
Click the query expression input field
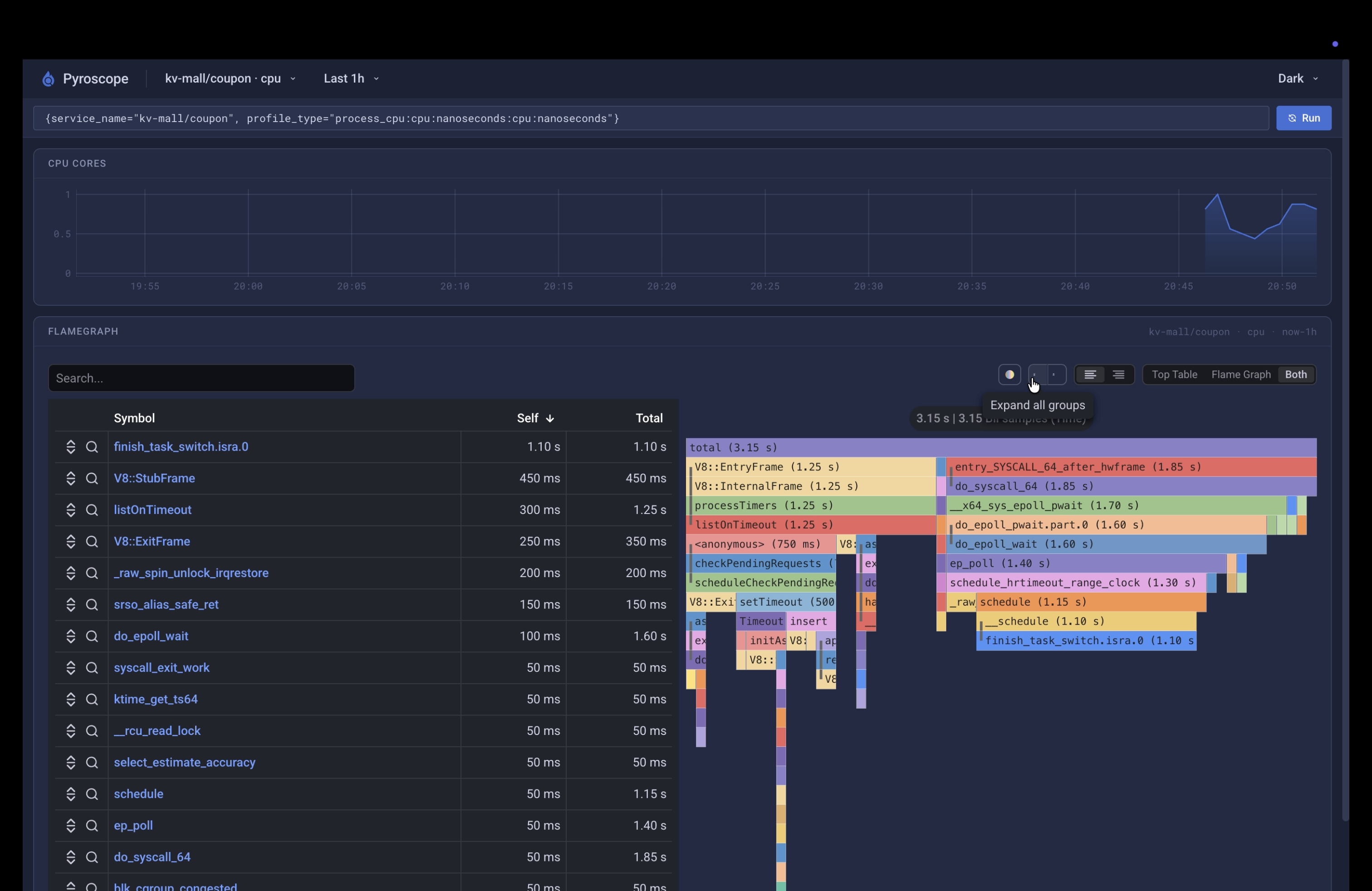[x=651, y=118]
